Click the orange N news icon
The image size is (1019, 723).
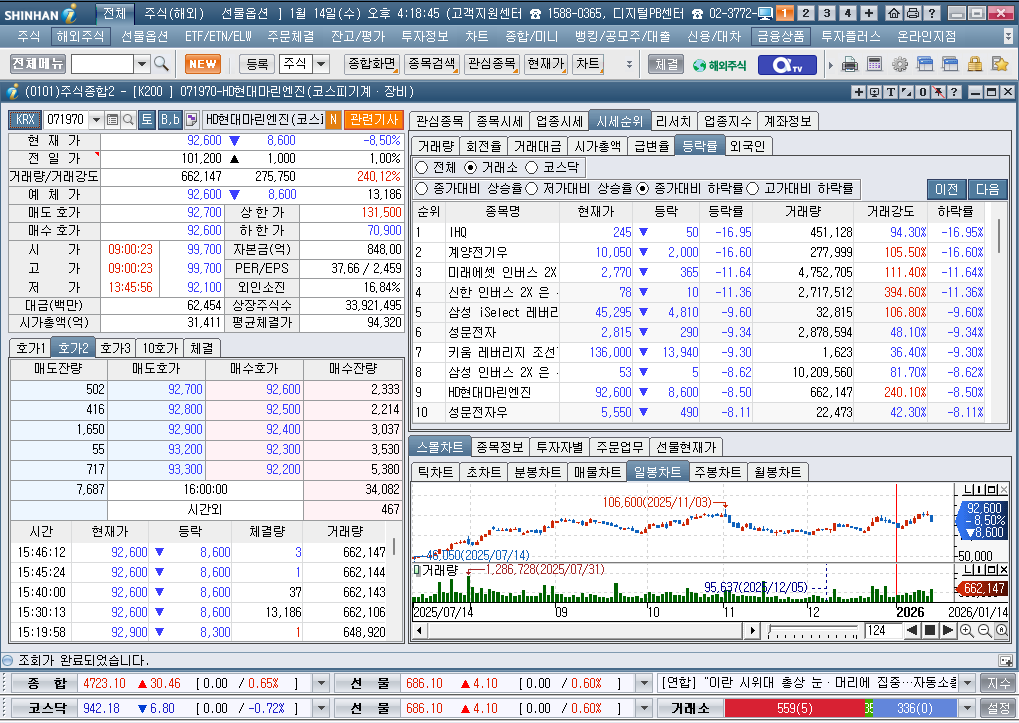click(333, 120)
